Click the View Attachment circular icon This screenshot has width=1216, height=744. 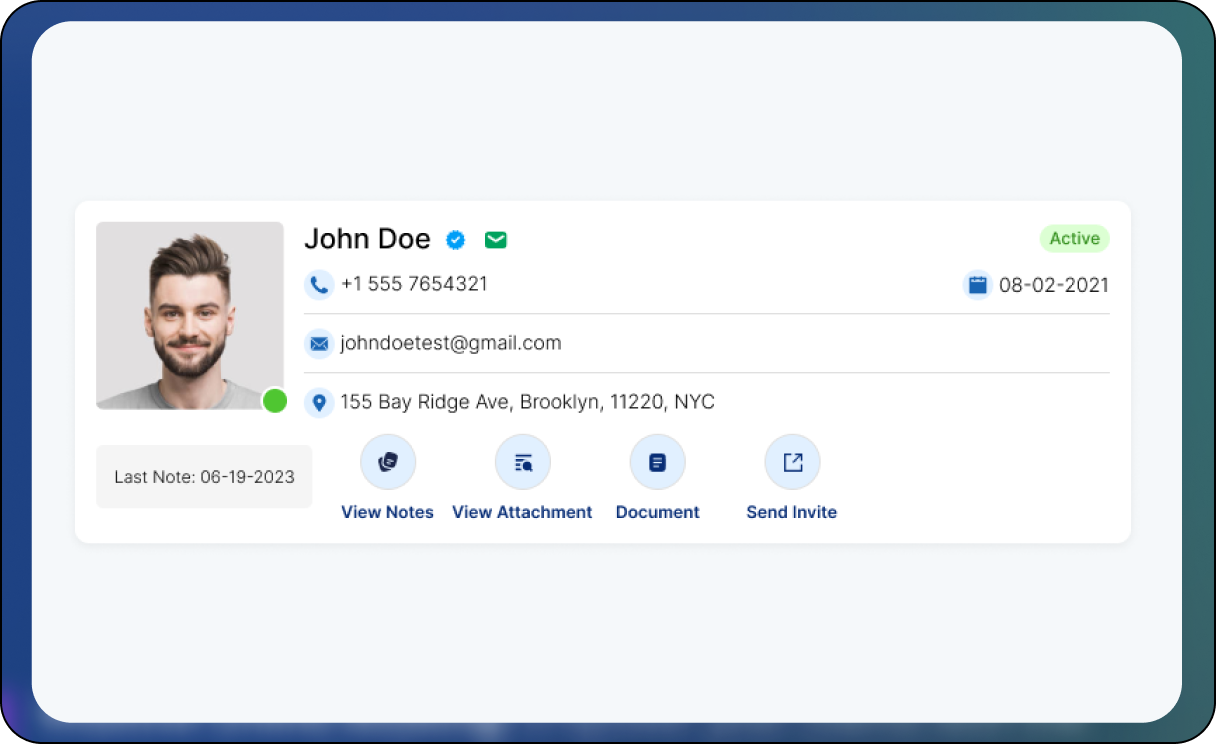(x=523, y=462)
